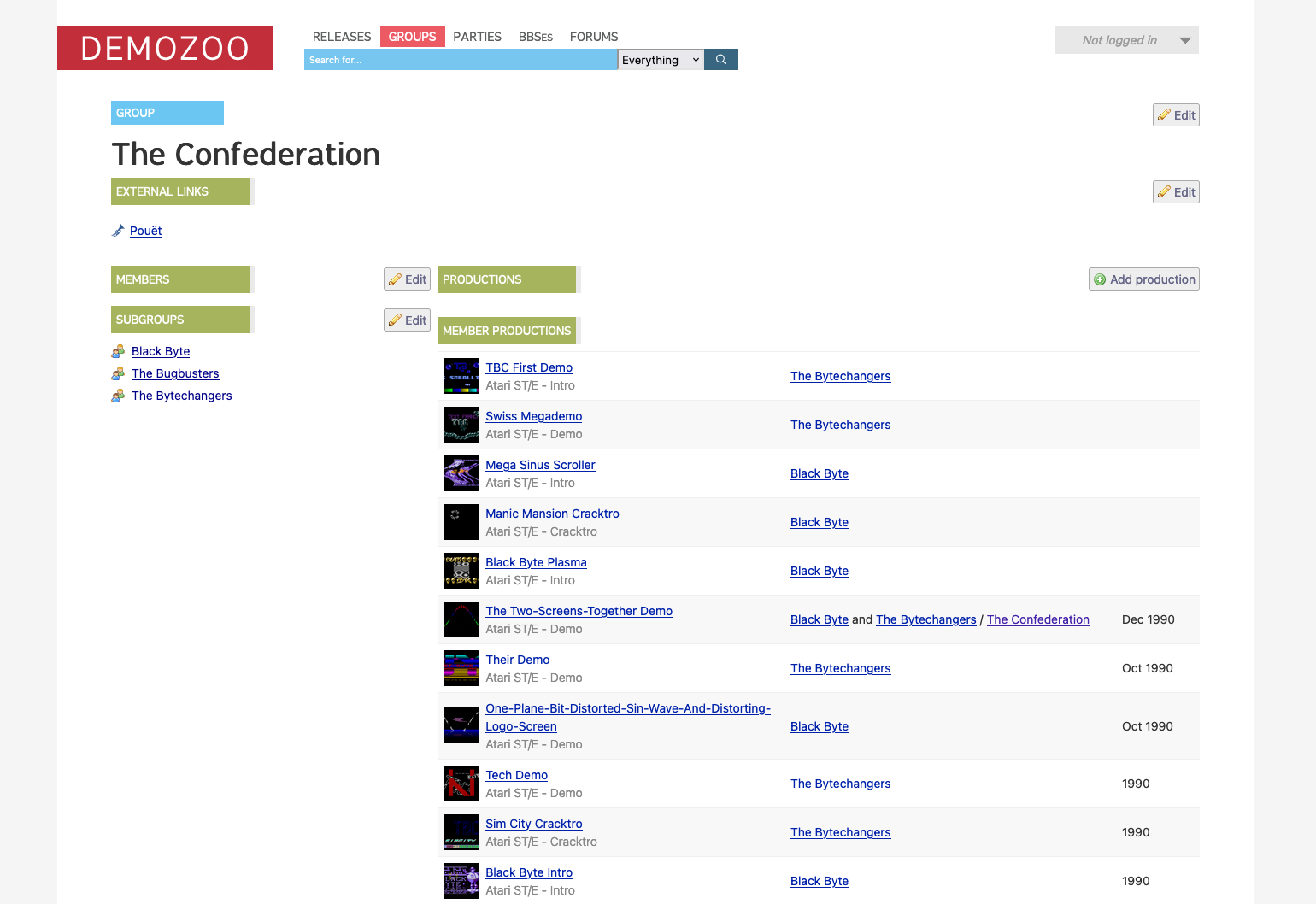This screenshot has height=904, width=1316.
Task: Switch to the Releases tab
Action: point(341,37)
